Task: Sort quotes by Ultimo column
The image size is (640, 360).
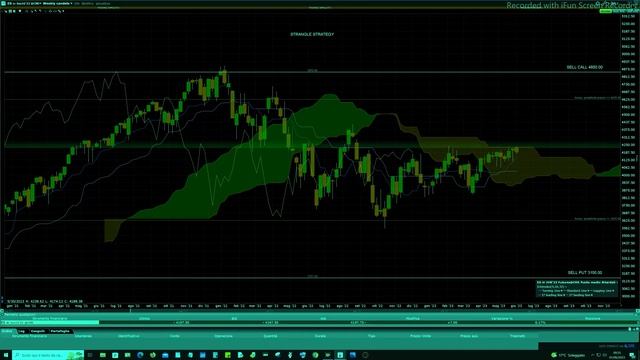Action: tap(144, 318)
